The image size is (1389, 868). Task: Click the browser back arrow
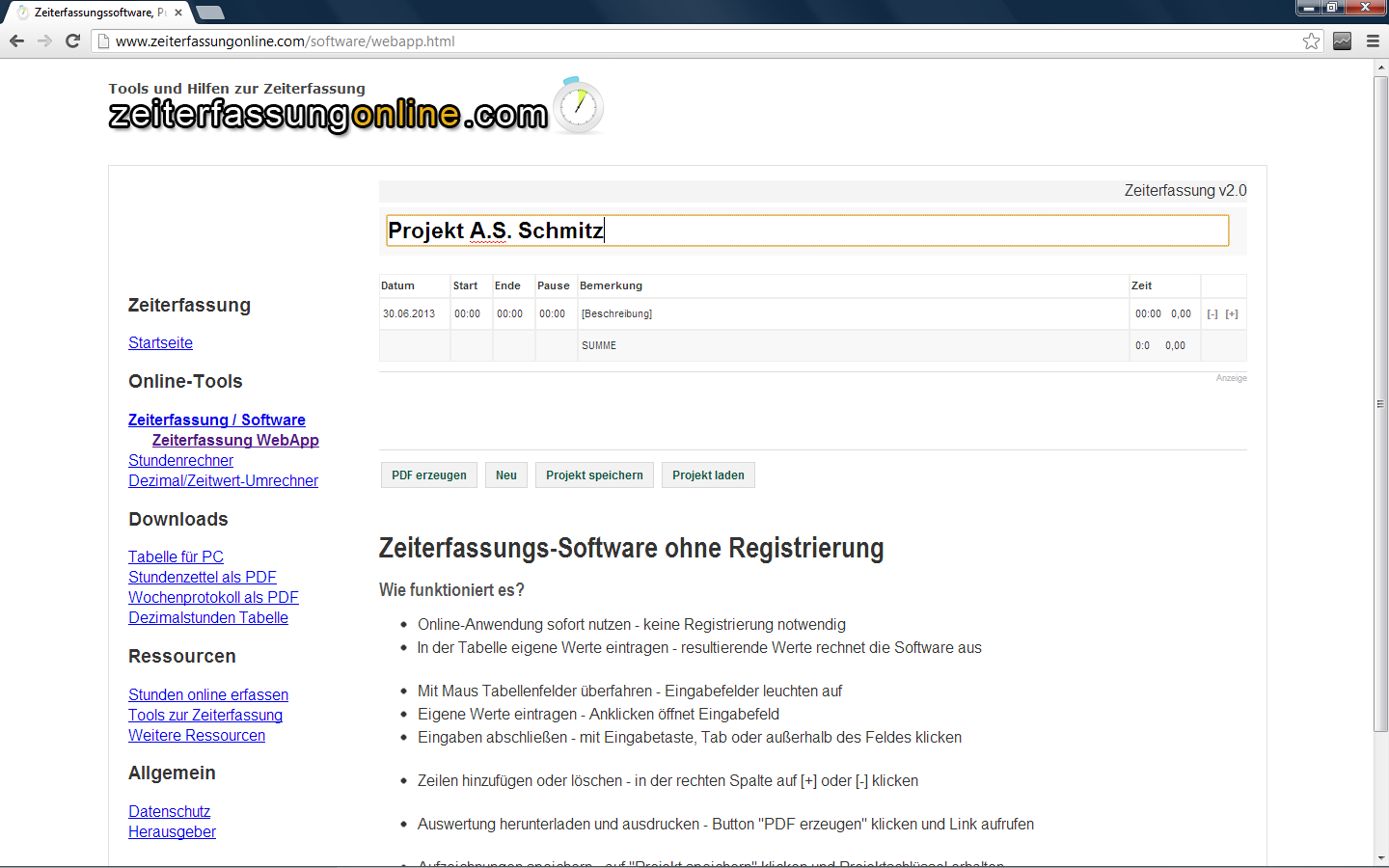[16, 41]
